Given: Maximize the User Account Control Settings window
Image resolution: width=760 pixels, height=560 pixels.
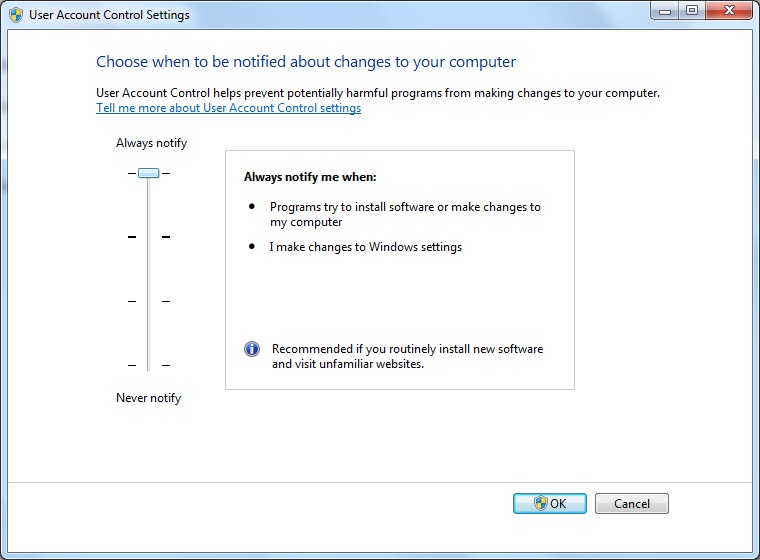Looking at the screenshot, I should click(x=692, y=11).
